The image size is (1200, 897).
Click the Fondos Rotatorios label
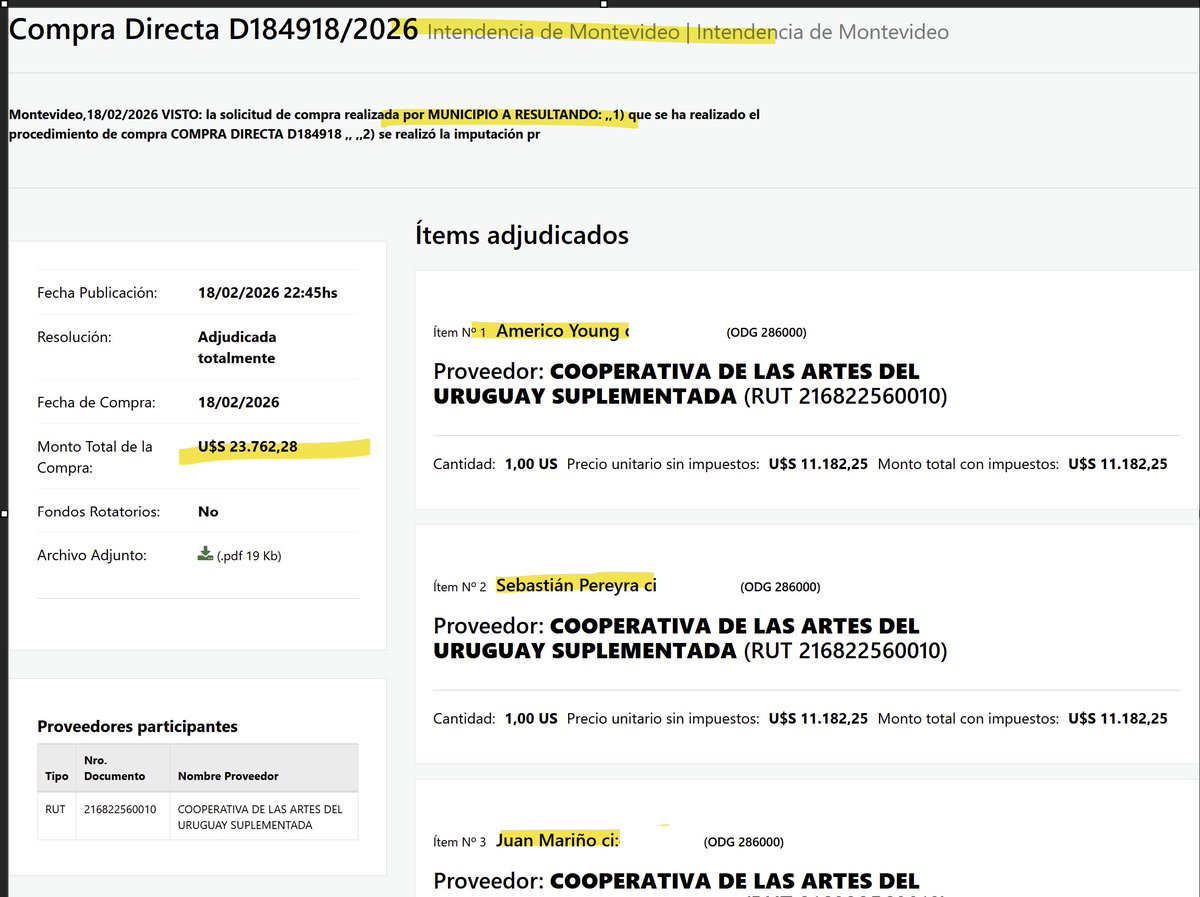click(99, 511)
